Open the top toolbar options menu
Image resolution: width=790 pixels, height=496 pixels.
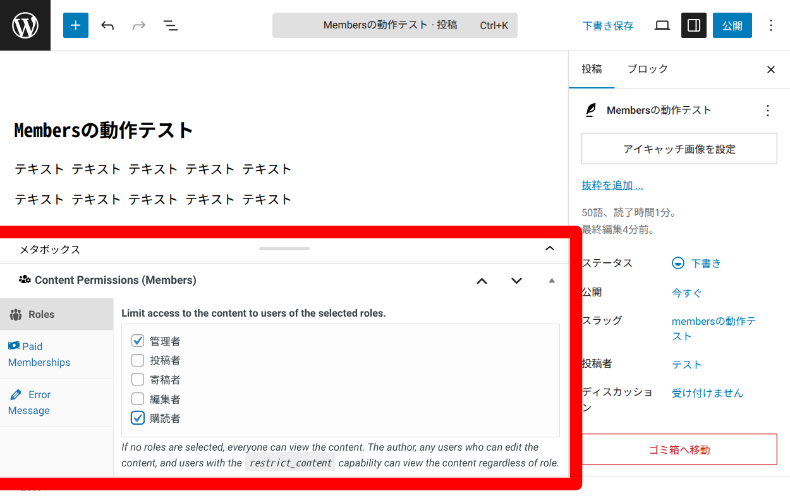point(771,25)
